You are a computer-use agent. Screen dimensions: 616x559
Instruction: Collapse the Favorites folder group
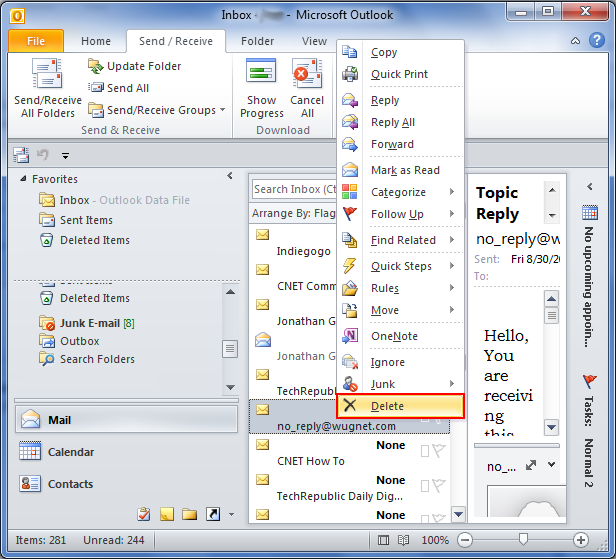point(24,179)
